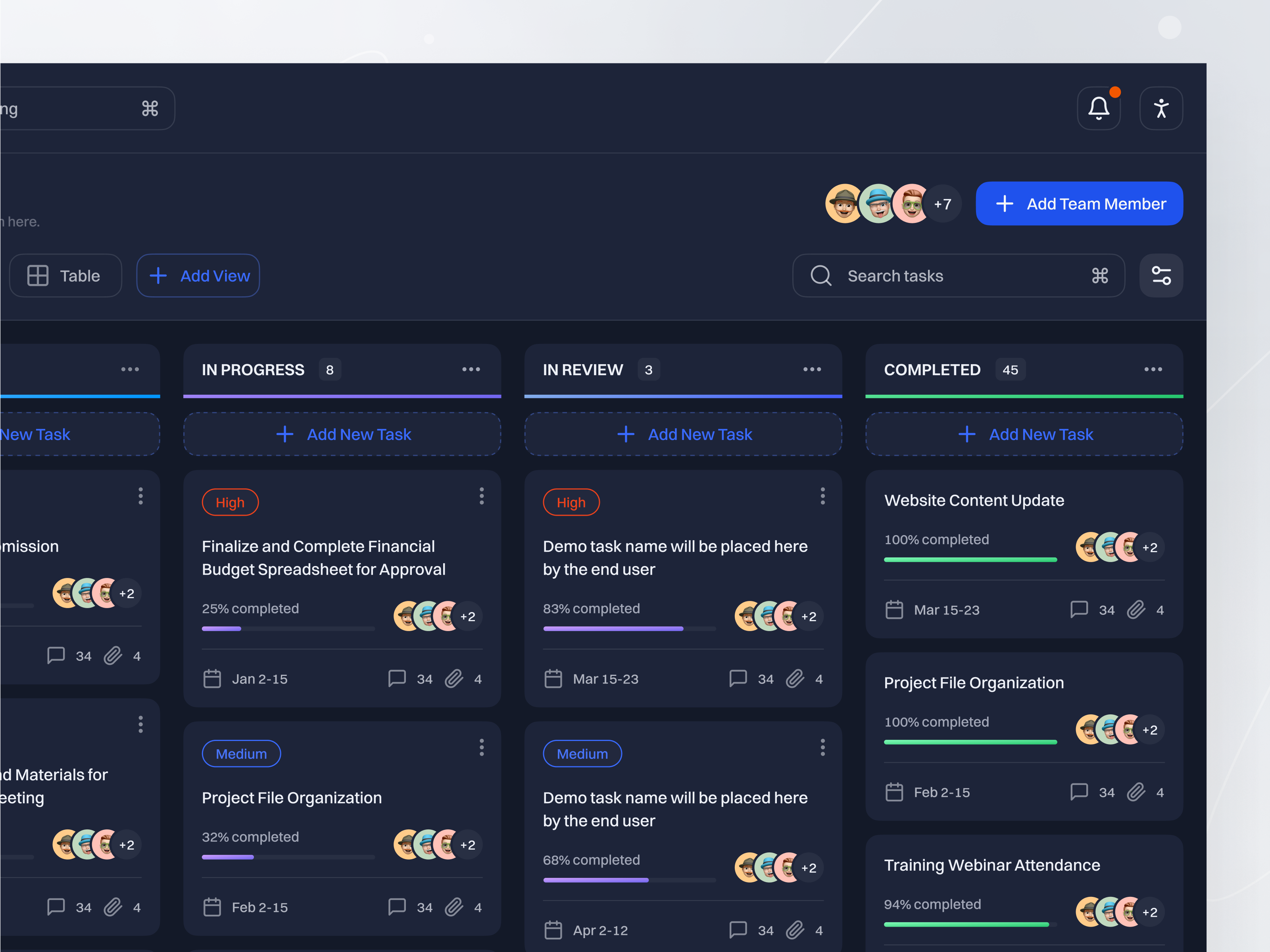Click the comment icon on Website Content Update
The width and height of the screenshot is (1270, 952).
[1079, 609]
